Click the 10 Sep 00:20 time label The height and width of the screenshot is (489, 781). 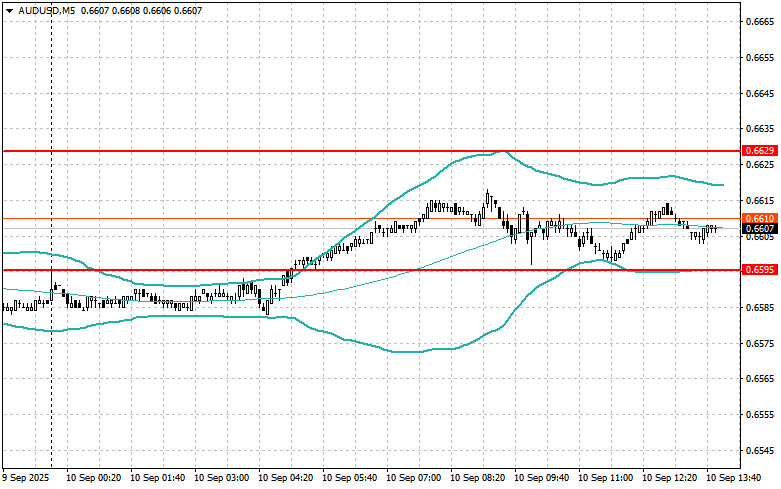click(x=94, y=478)
